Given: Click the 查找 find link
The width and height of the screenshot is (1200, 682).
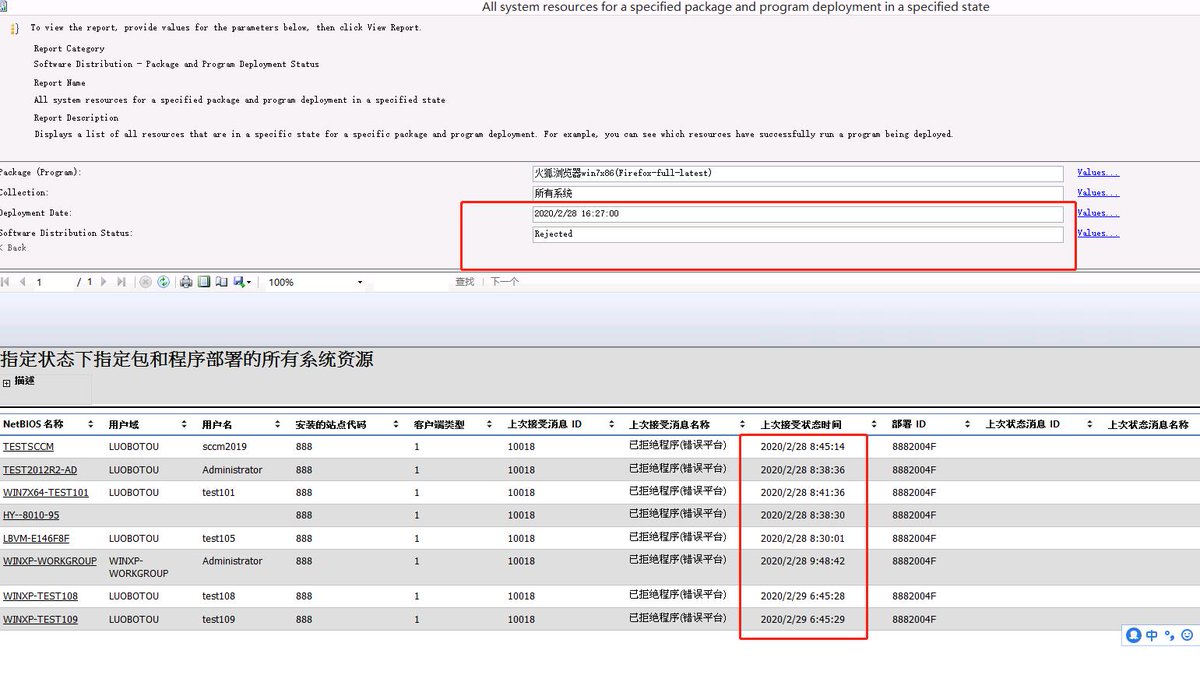Looking at the screenshot, I should pyautogui.click(x=465, y=282).
